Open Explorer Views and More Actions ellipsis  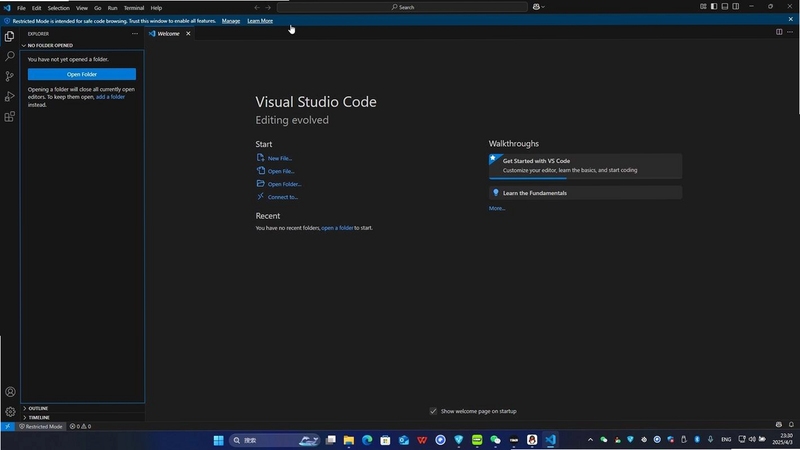(x=135, y=34)
